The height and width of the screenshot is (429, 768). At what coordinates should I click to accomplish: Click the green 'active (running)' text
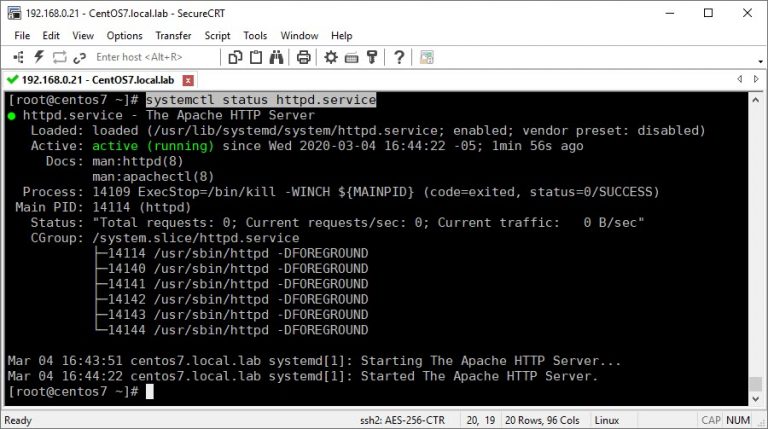(x=153, y=146)
